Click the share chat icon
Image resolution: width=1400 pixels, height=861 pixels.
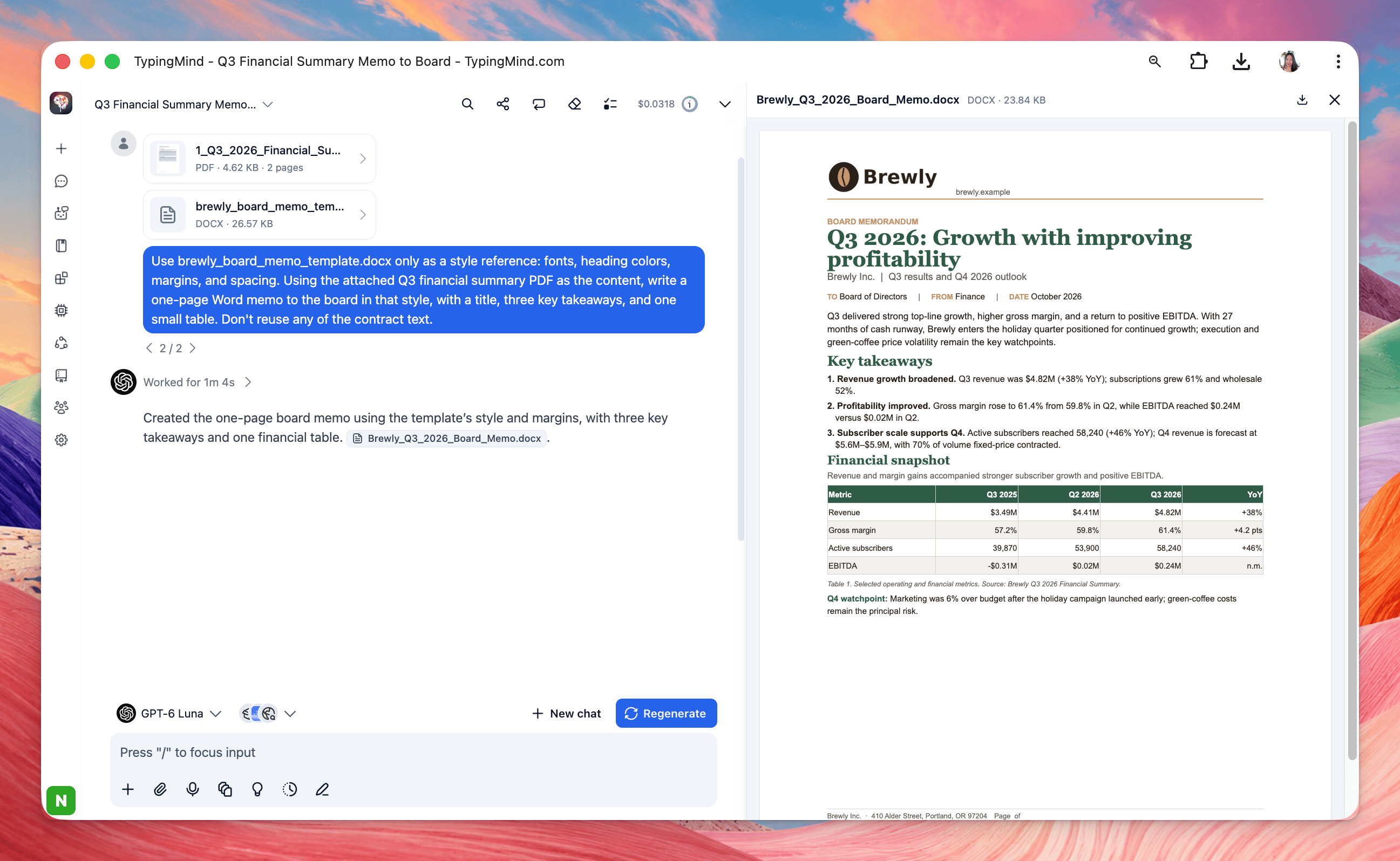click(x=502, y=104)
